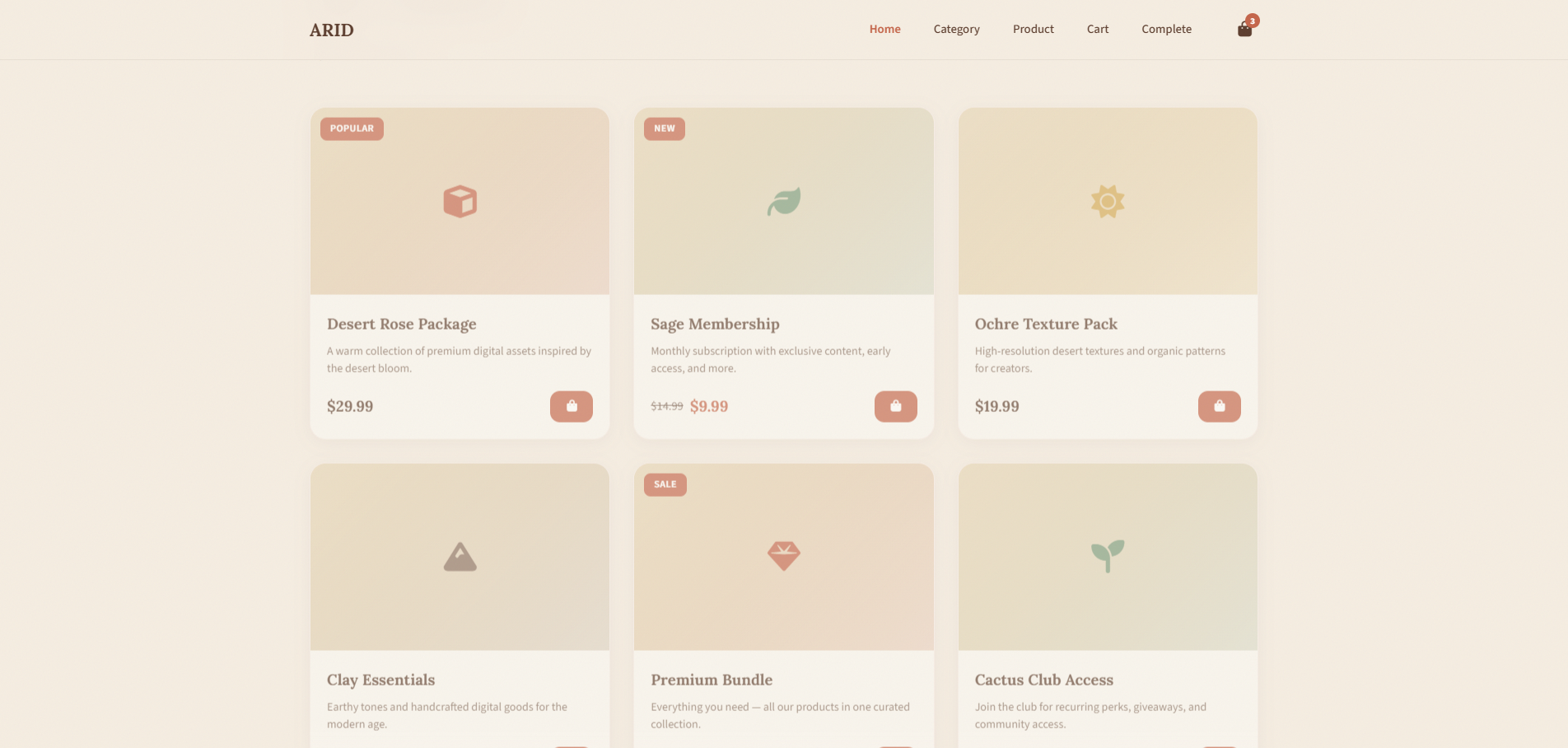Add Sage Membership to cart
Viewport: 1568px width, 748px height.
(x=896, y=406)
